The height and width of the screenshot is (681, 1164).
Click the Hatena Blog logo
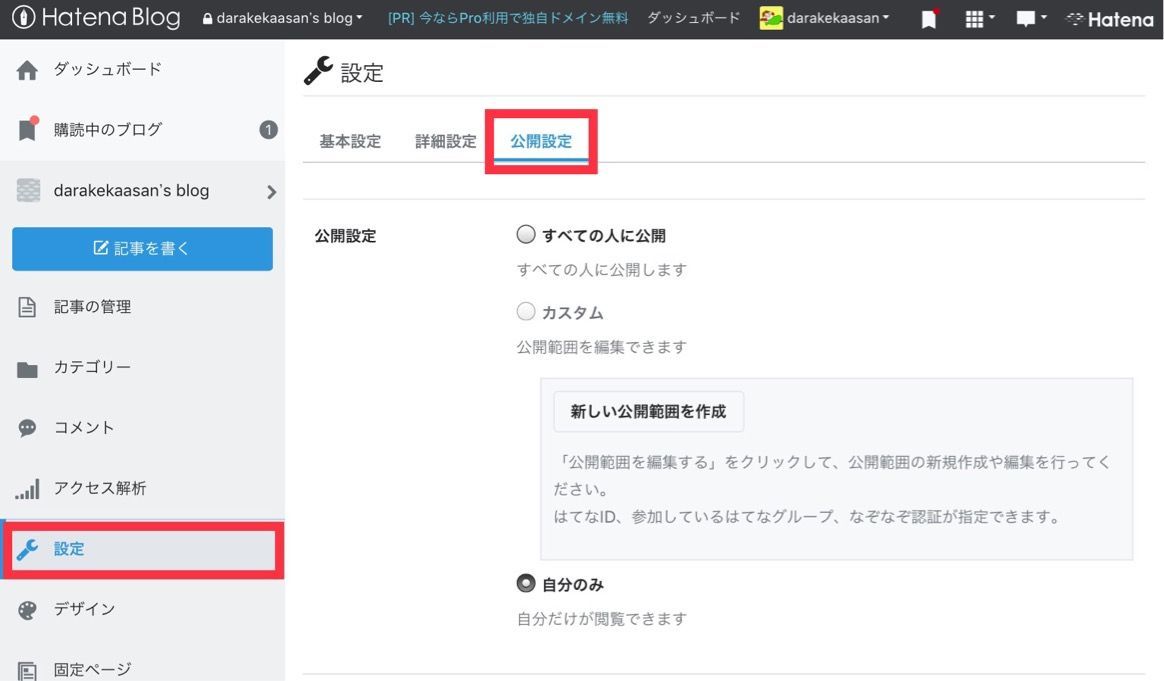pyautogui.click(x=97, y=18)
